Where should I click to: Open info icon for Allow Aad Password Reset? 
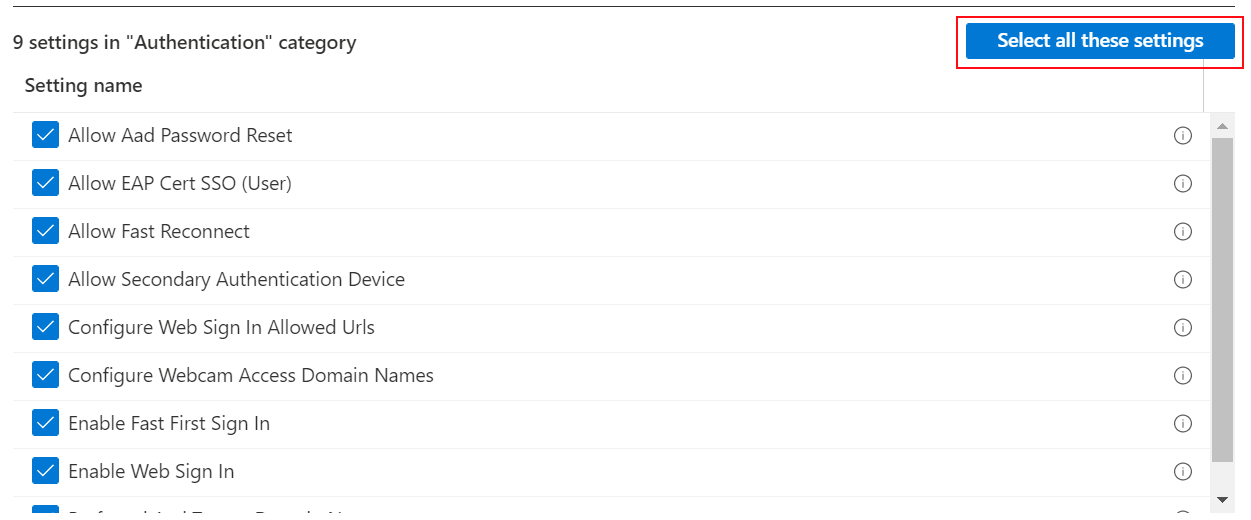[1183, 136]
